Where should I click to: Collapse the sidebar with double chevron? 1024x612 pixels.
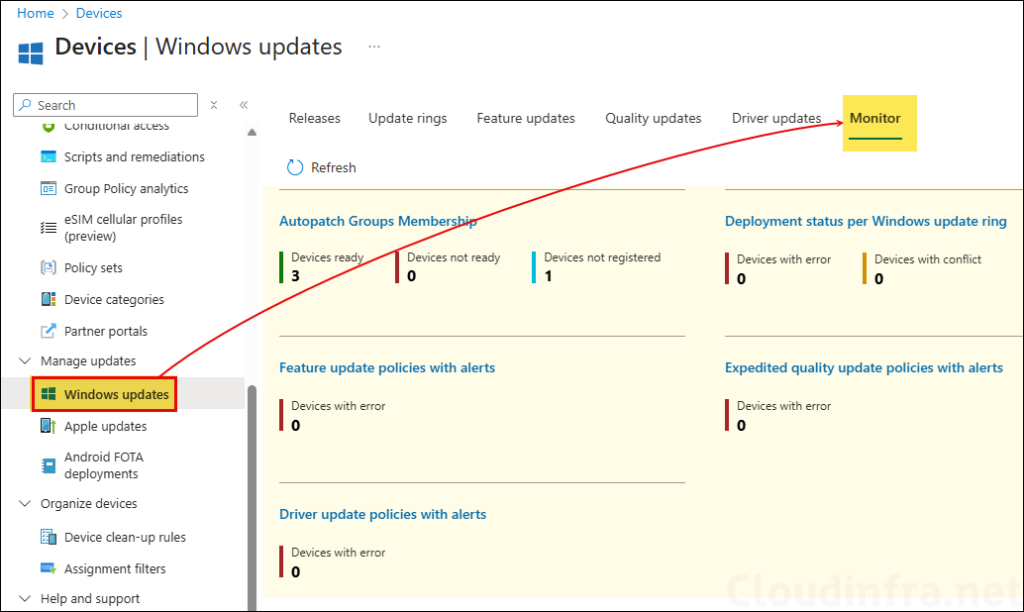point(243,105)
